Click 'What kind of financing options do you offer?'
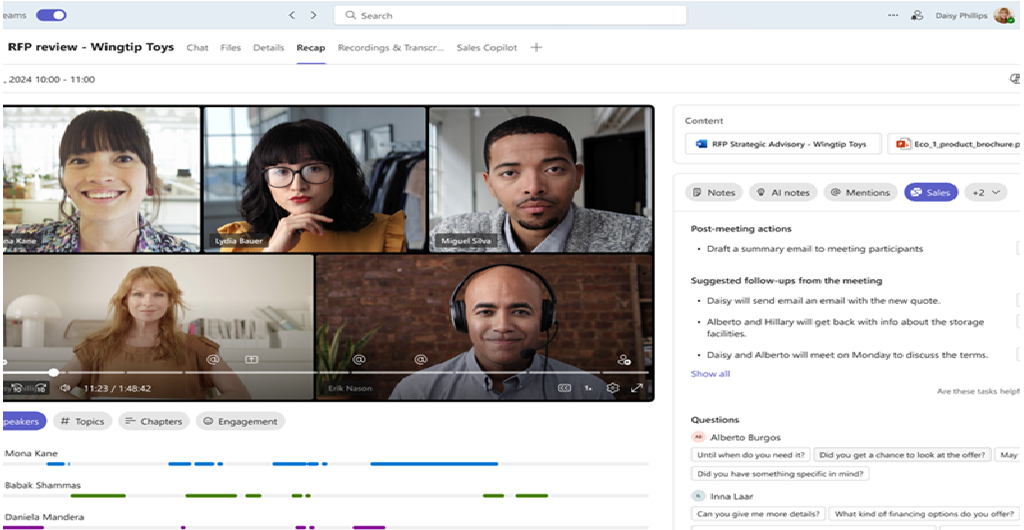This screenshot has height=530, width=1024. click(x=925, y=514)
